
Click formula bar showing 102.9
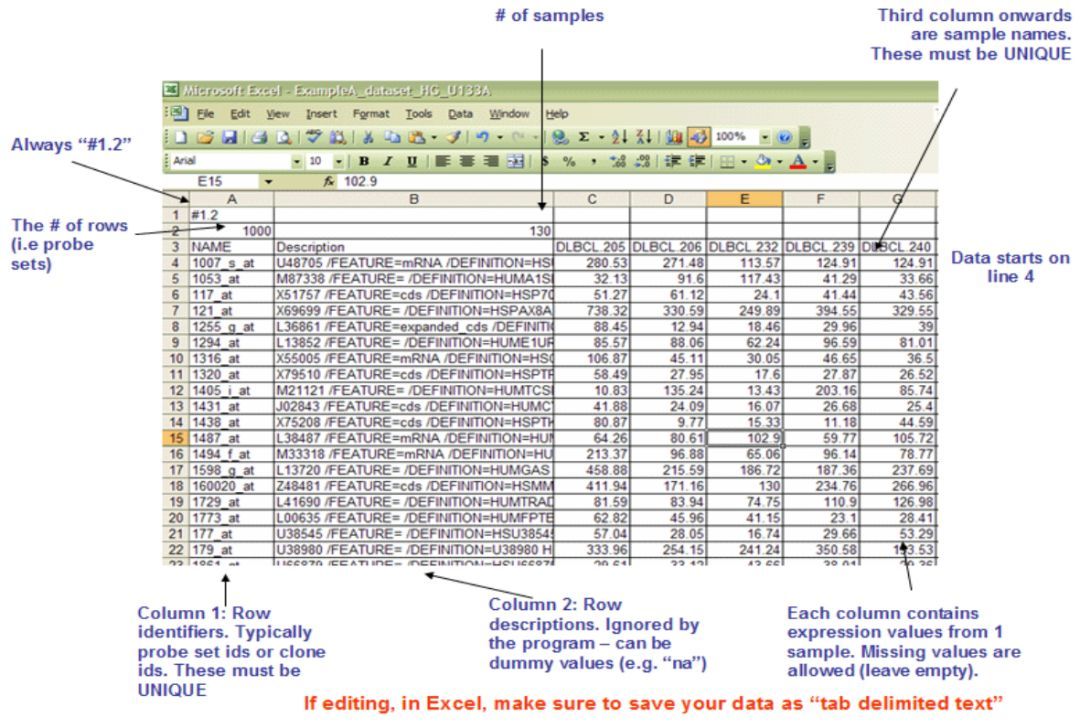click(637, 182)
